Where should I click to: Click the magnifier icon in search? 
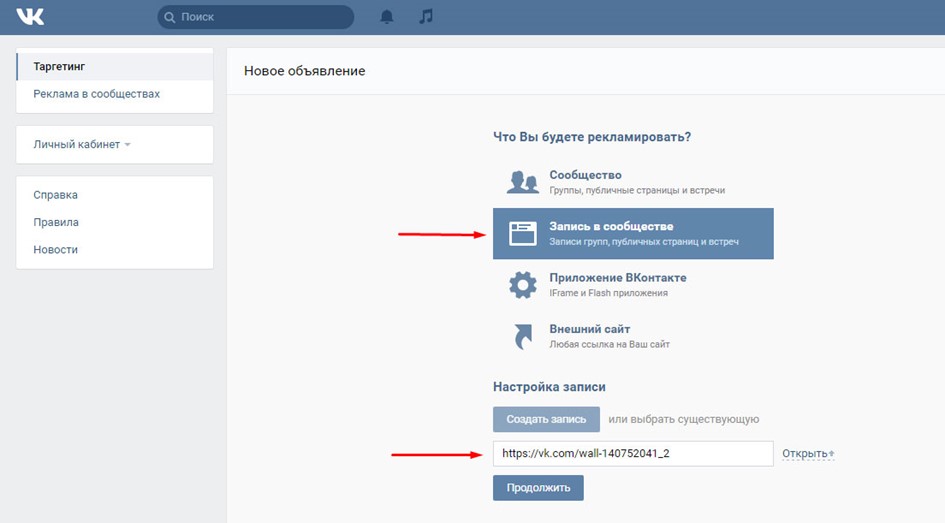pos(170,17)
